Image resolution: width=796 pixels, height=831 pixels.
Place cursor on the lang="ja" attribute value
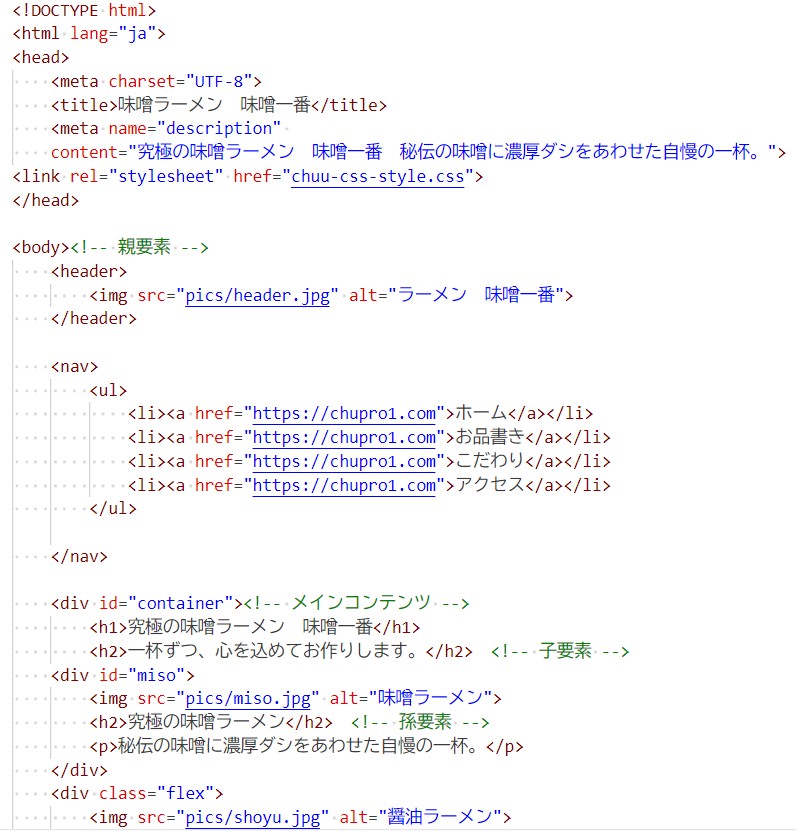(135, 33)
